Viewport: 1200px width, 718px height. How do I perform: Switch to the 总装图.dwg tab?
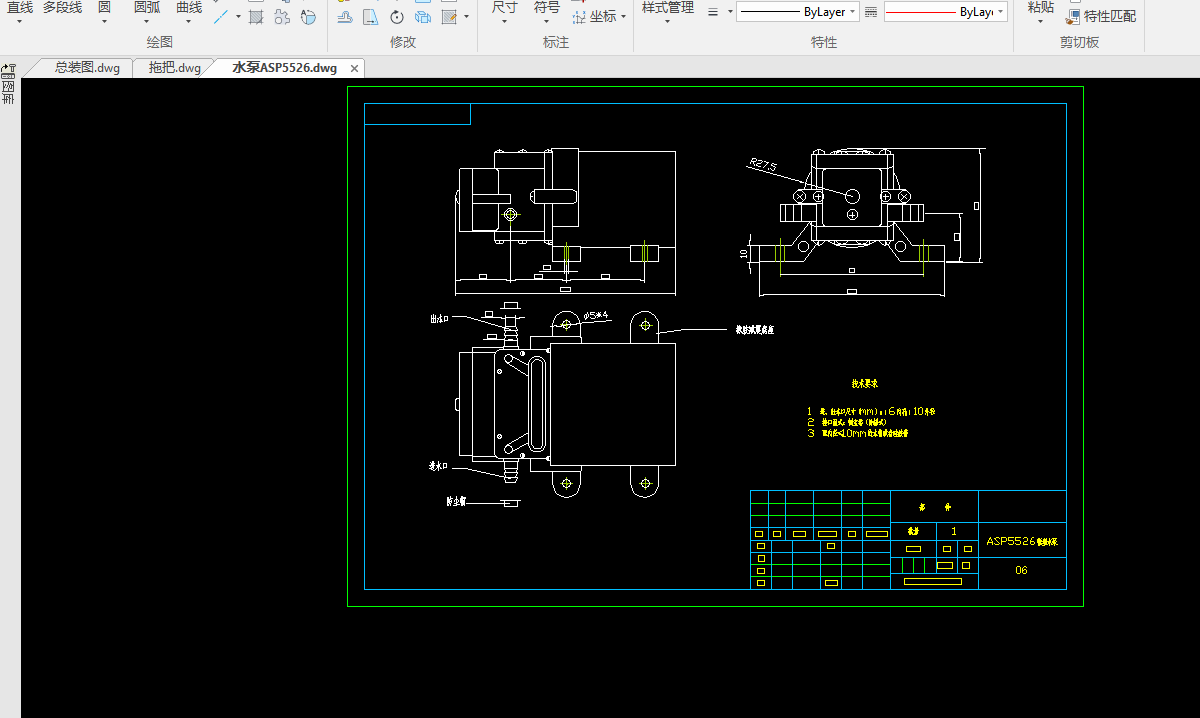[87, 68]
